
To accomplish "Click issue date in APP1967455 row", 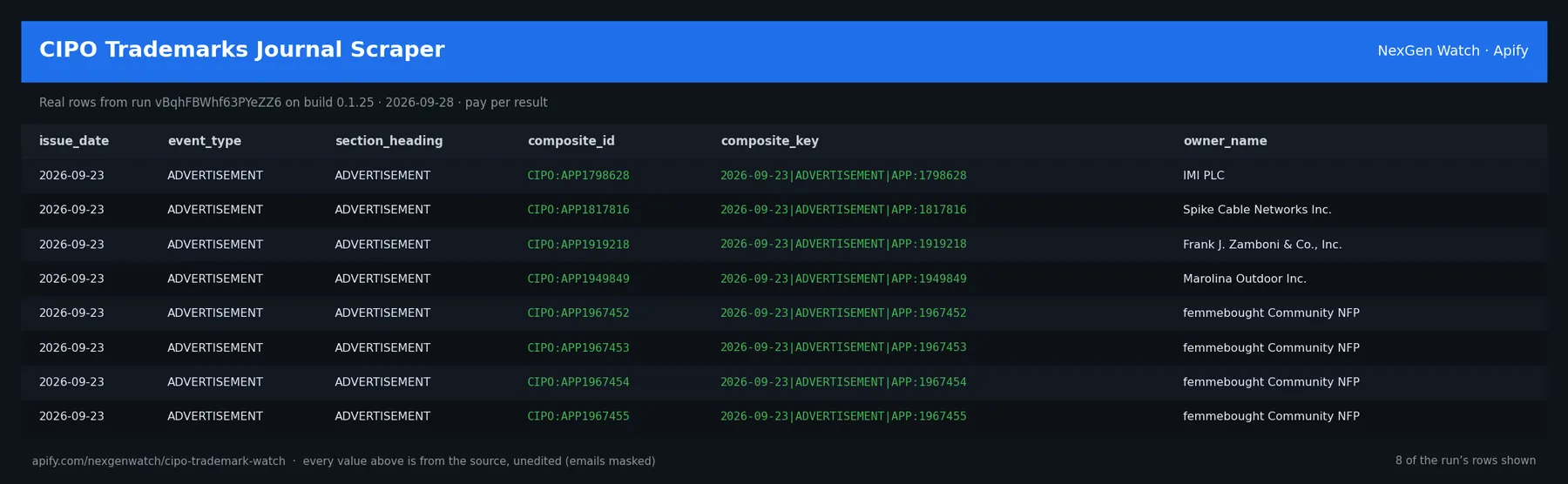I will click(x=71, y=416).
